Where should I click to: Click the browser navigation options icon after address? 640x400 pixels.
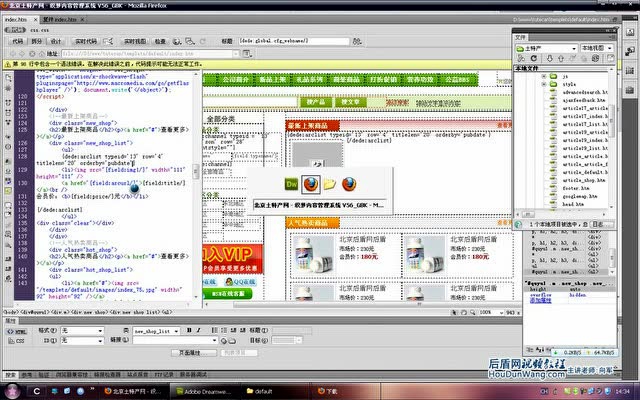click(x=247, y=54)
